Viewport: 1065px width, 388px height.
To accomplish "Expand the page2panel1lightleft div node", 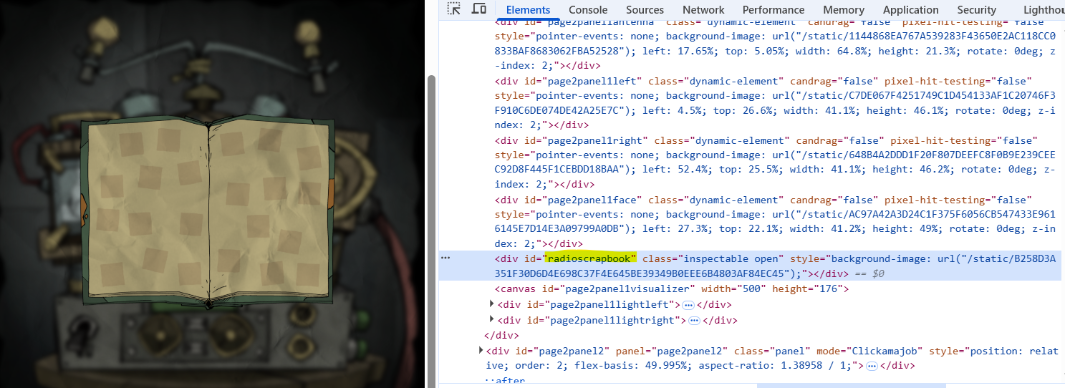I will [492, 304].
